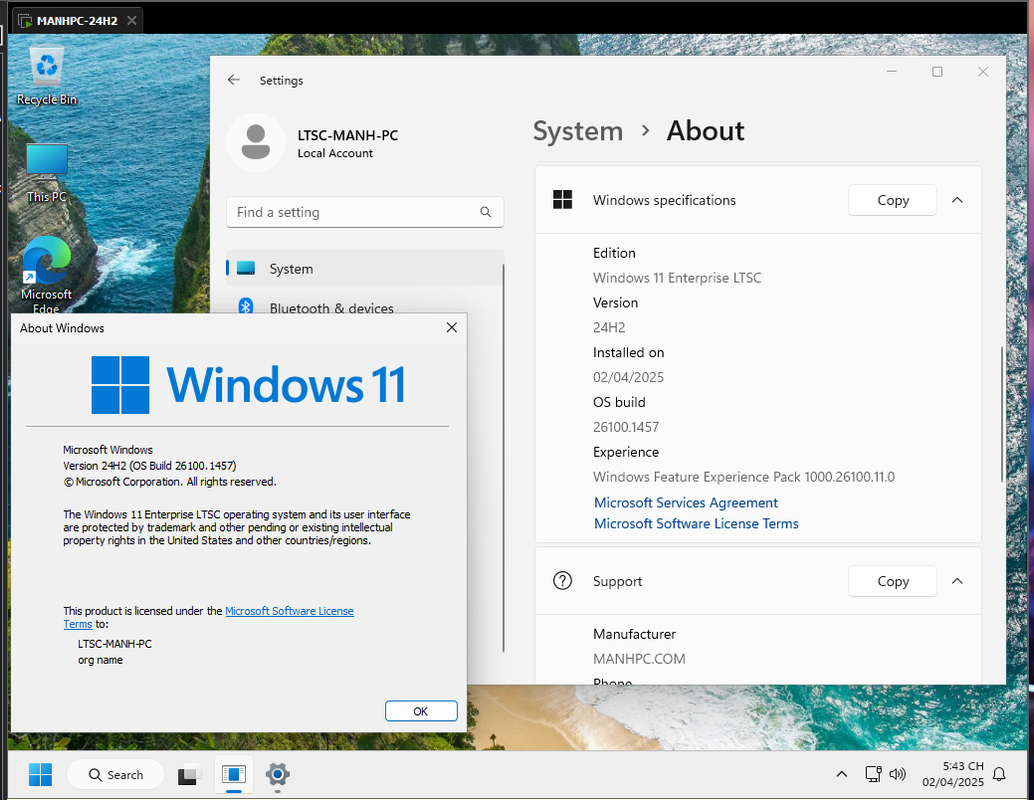Click in the Find a setting field
Screen dimensions: 1034x800
pyautogui.click(x=365, y=212)
